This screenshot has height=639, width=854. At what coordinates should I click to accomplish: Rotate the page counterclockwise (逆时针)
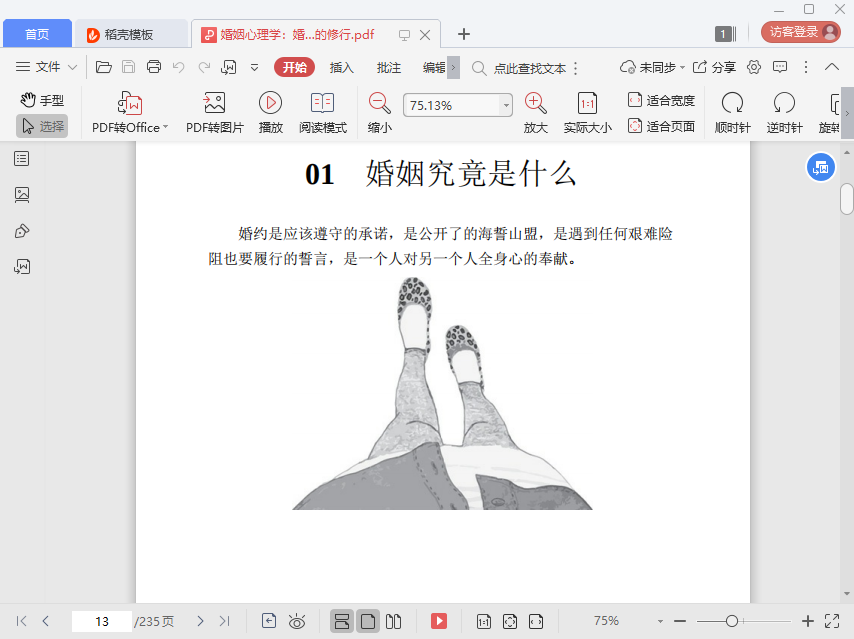point(784,112)
